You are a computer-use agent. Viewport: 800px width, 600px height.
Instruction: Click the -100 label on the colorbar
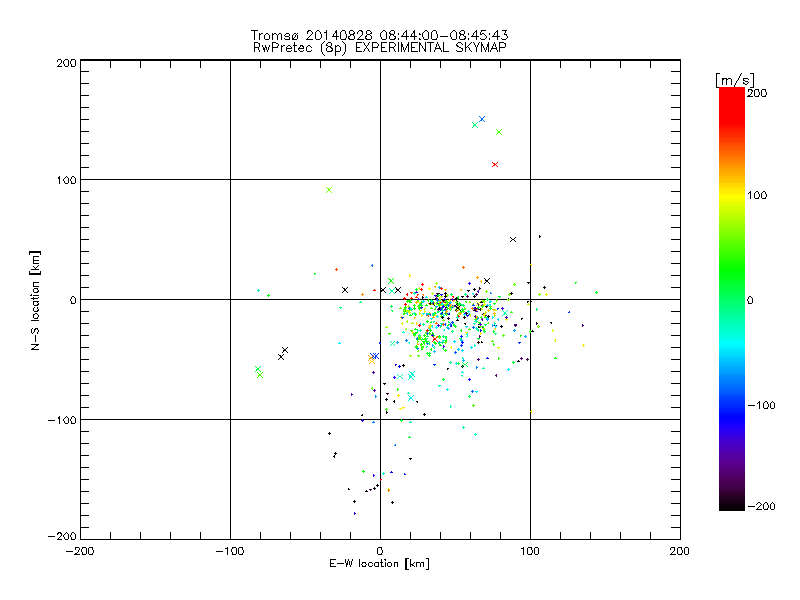pyautogui.click(x=761, y=405)
